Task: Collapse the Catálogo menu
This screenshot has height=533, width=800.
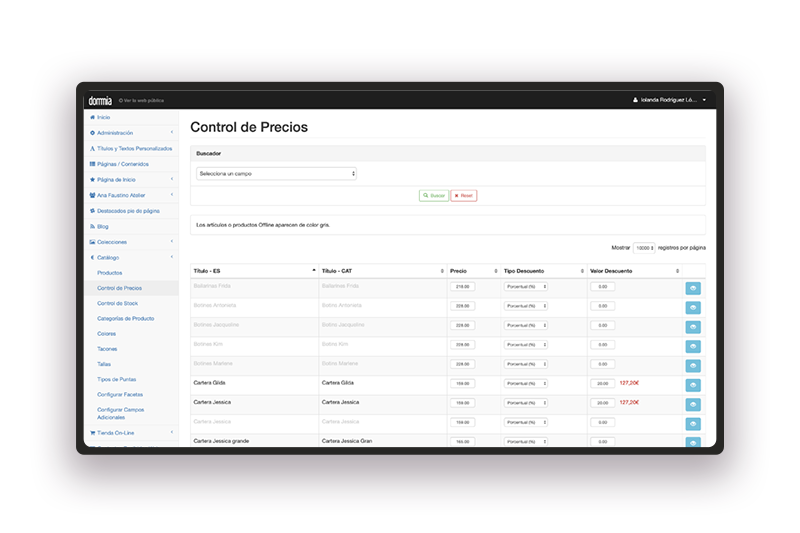Action: pyautogui.click(x=131, y=258)
